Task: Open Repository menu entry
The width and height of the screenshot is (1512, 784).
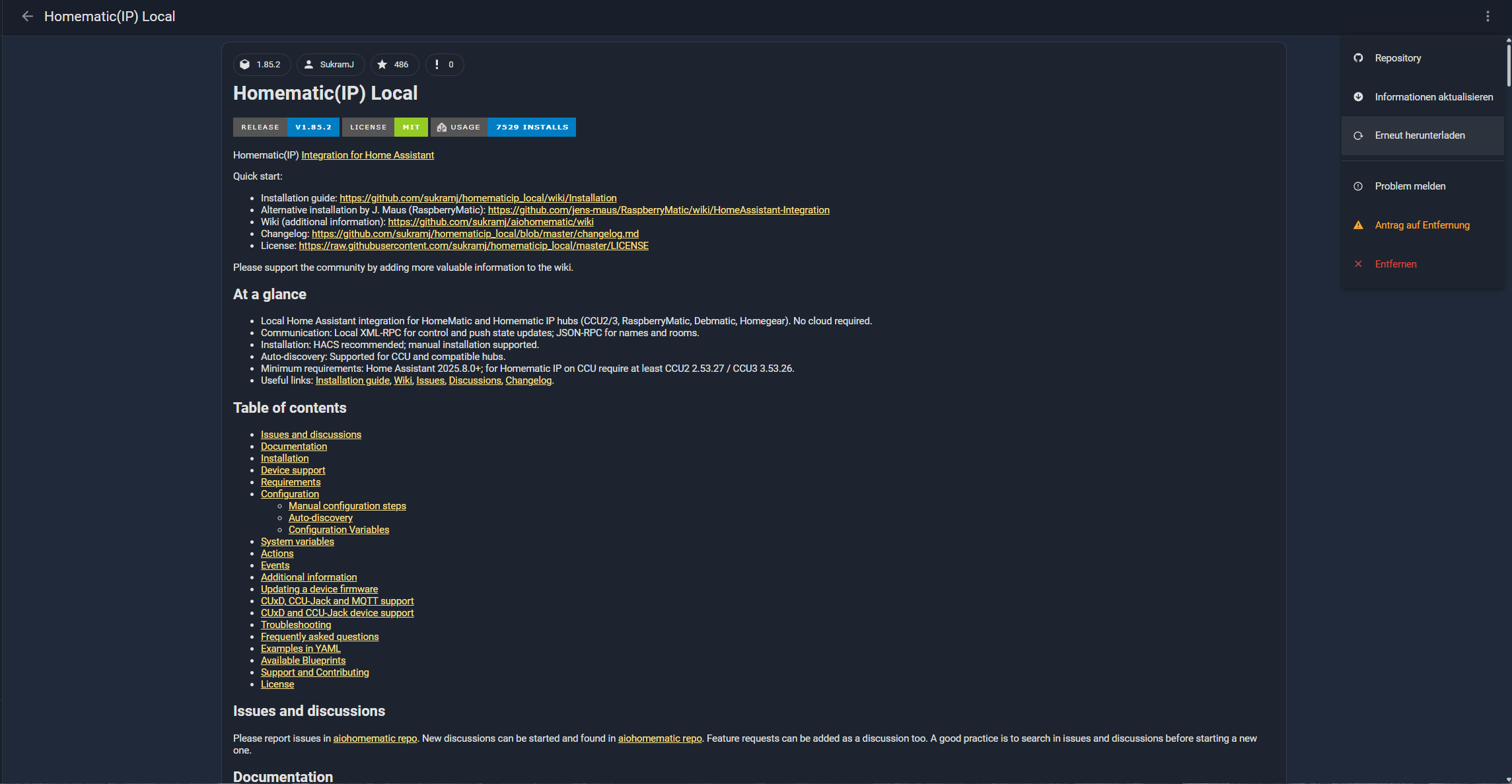Action: click(1422, 58)
